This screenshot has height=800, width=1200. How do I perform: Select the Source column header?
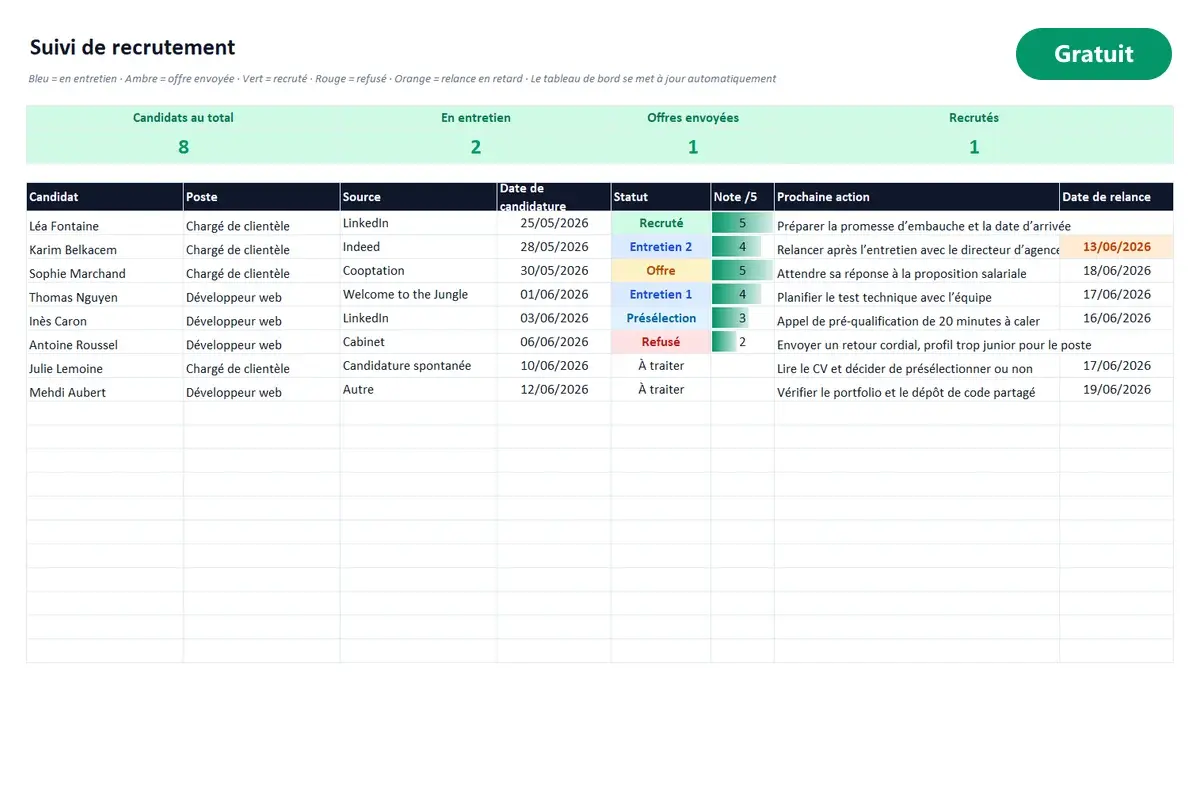pyautogui.click(x=419, y=197)
